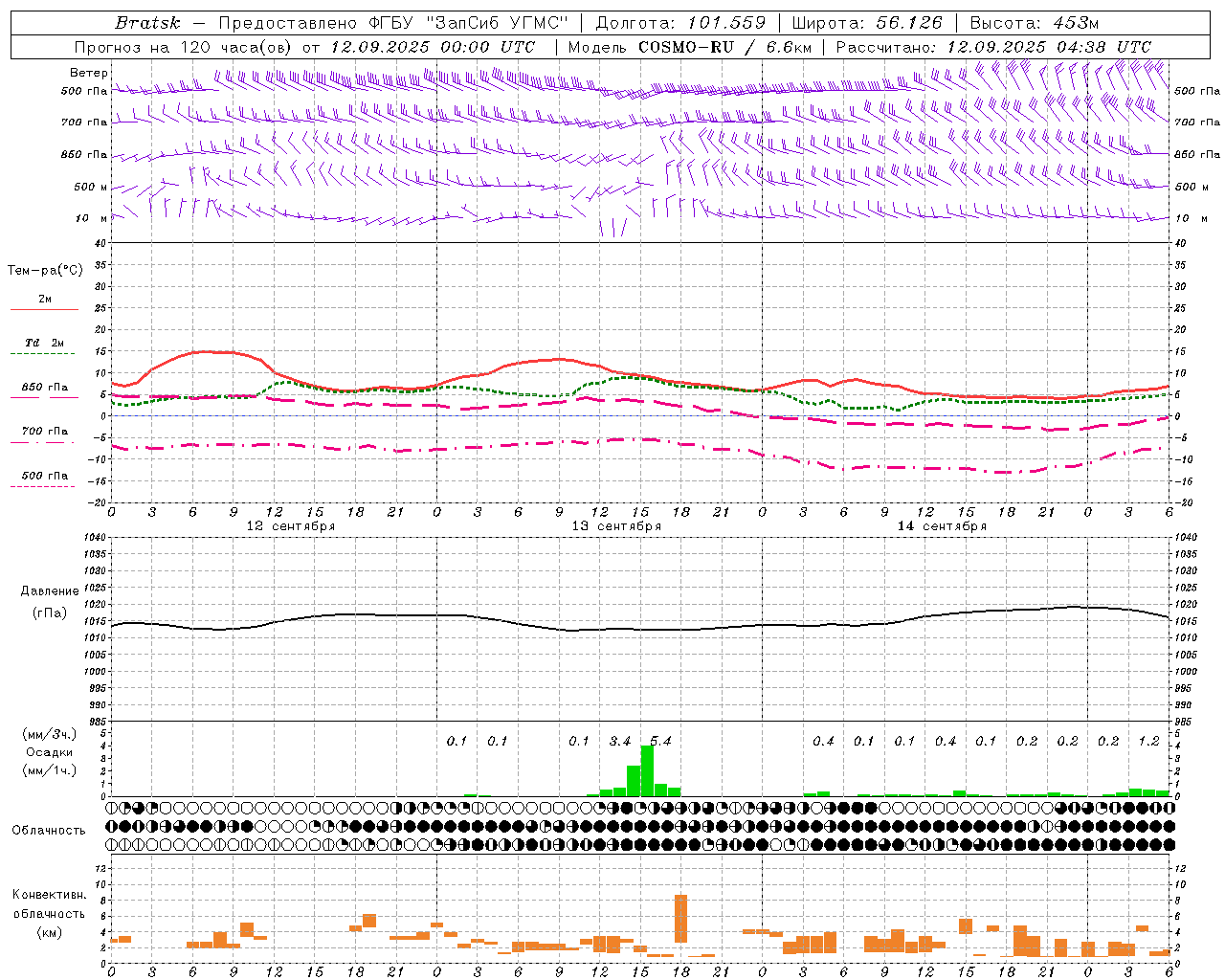Click the "(мм/3ч.)" precipitation unit label
The height and width of the screenshot is (980, 1225).
click(50, 734)
